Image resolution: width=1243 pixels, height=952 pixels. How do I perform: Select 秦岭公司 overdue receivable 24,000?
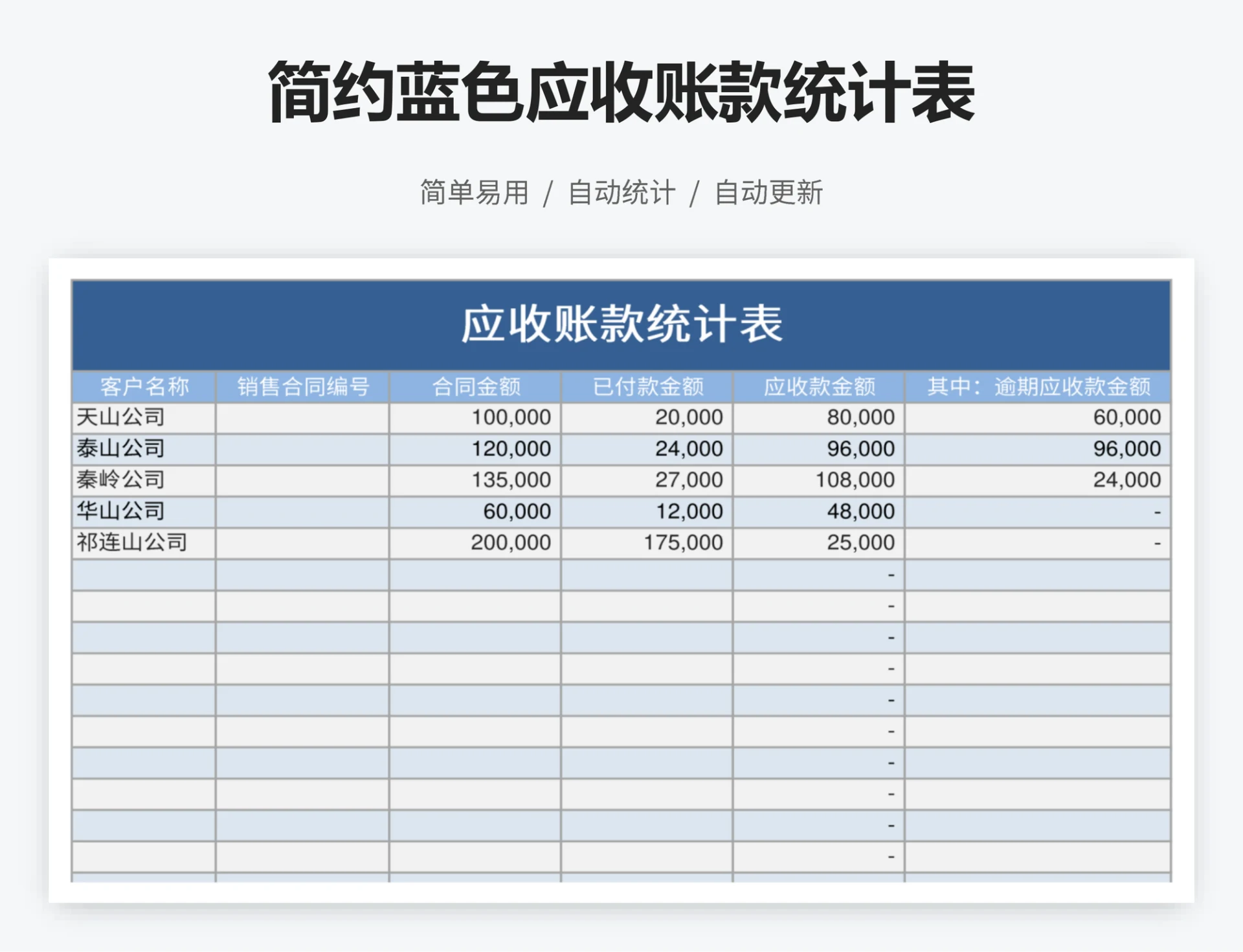tap(1130, 480)
